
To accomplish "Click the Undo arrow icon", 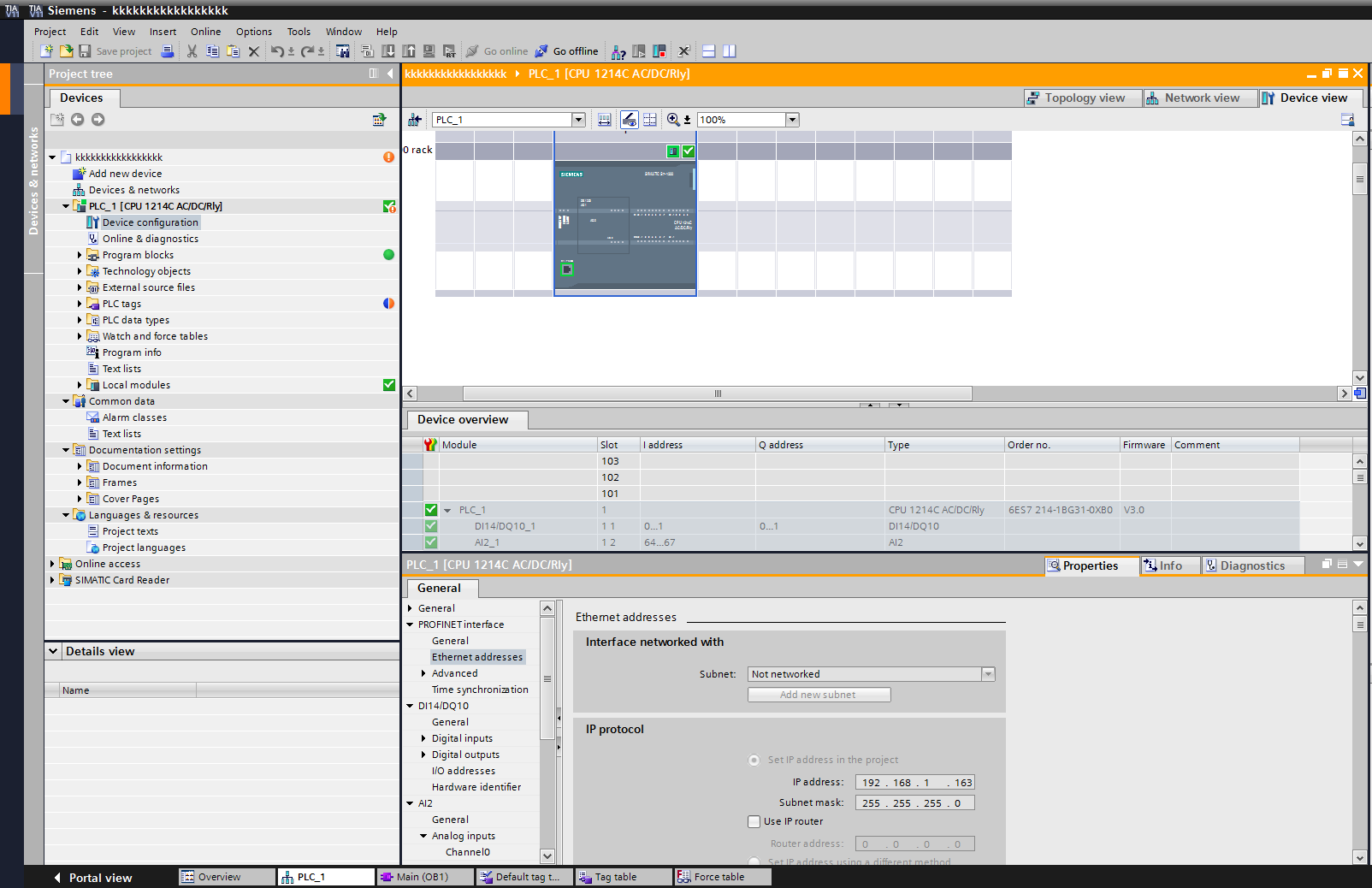I will coord(277,51).
